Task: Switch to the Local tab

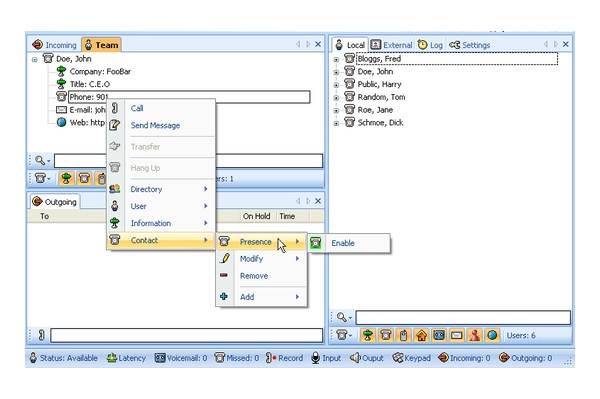Action: pos(350,45)
